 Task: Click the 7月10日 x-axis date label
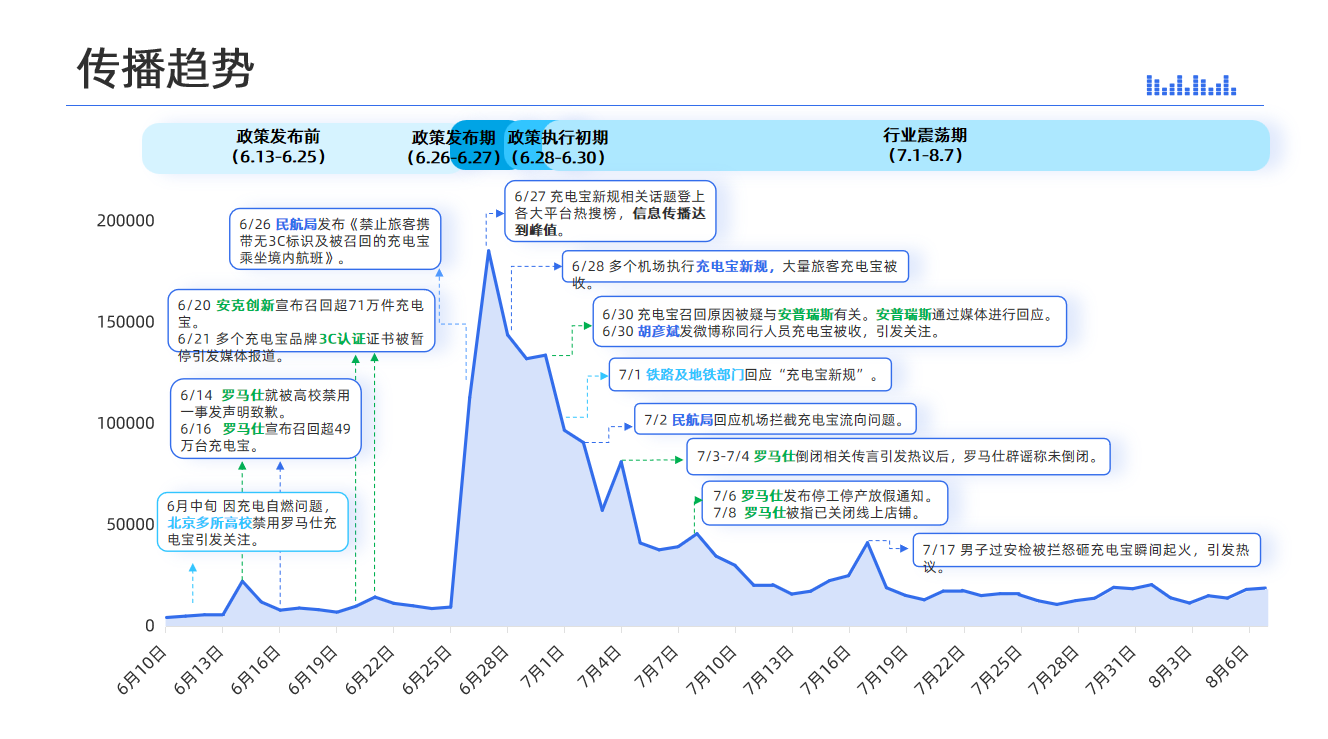tap(711, 670)
